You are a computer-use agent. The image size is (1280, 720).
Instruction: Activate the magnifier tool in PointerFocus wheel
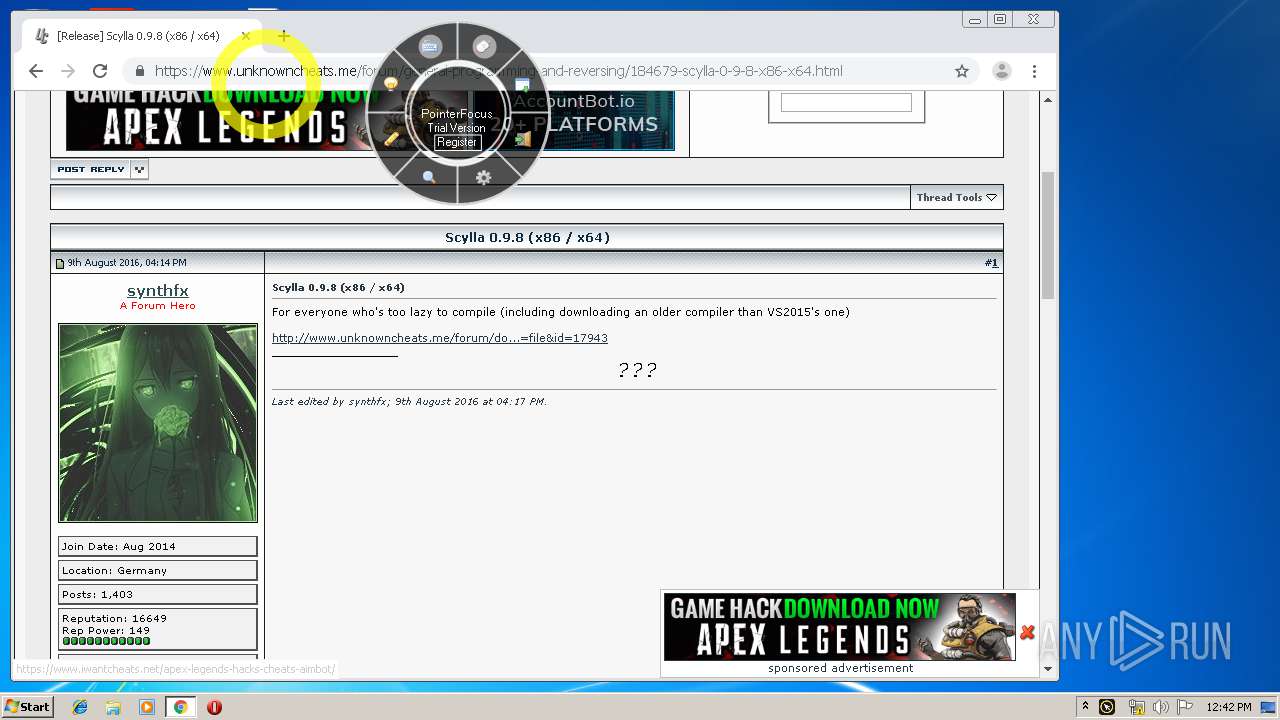click(429, 178)
